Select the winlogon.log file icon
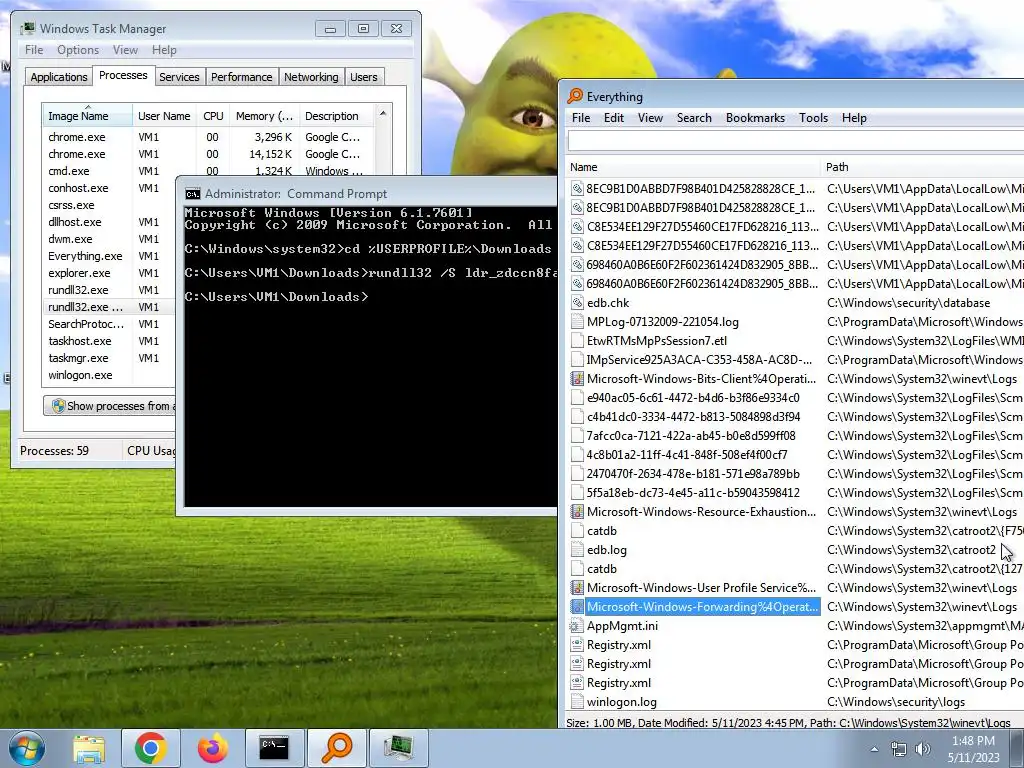This screenshot has height=768, width=1024. (x=577, y=702)
